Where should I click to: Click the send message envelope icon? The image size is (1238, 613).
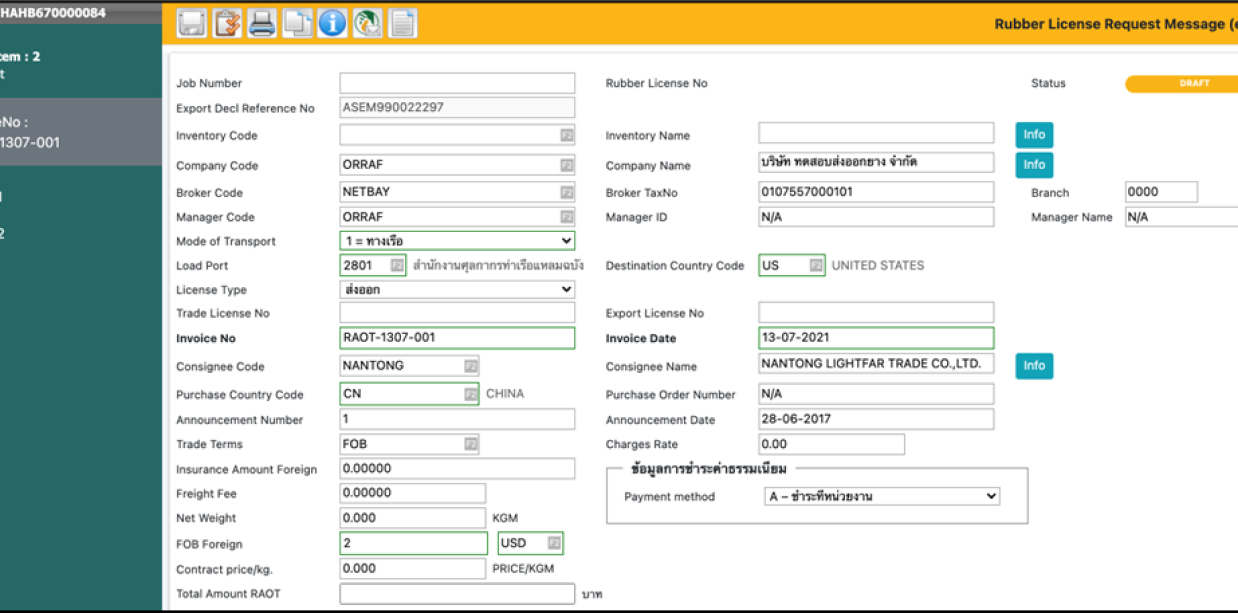(367, 23)
